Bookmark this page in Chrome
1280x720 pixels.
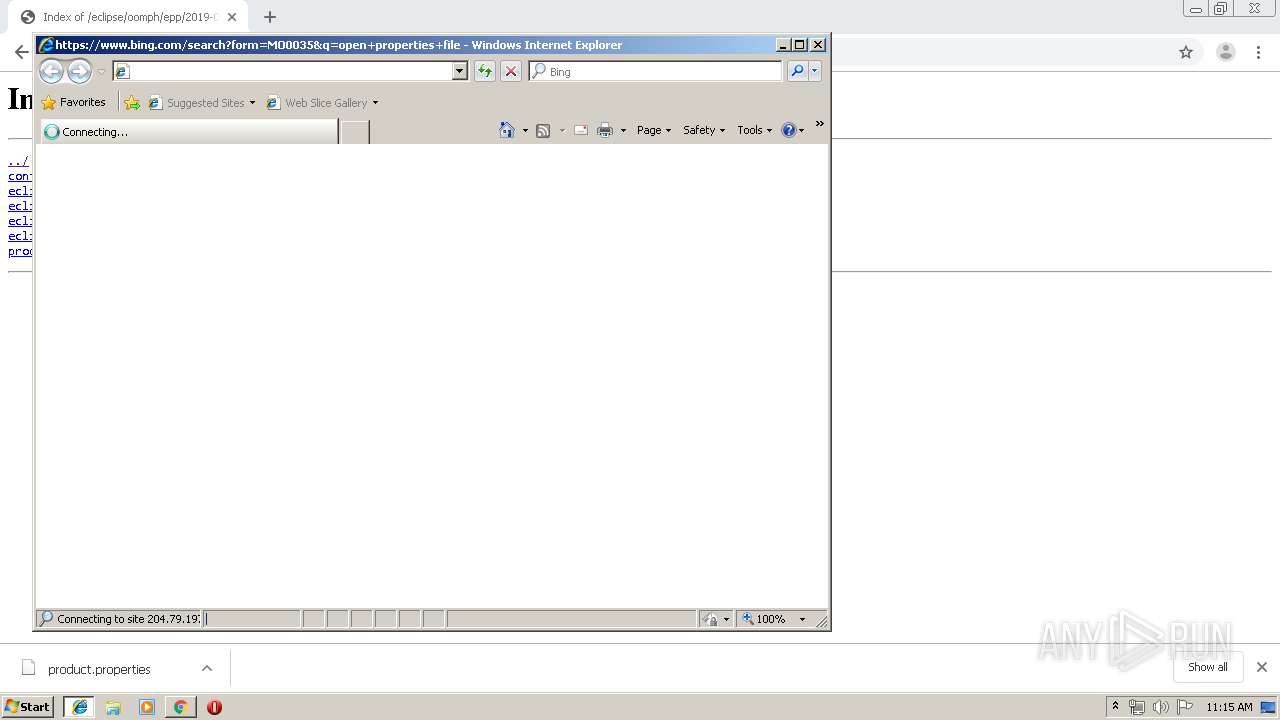(x=1186, y=52)
